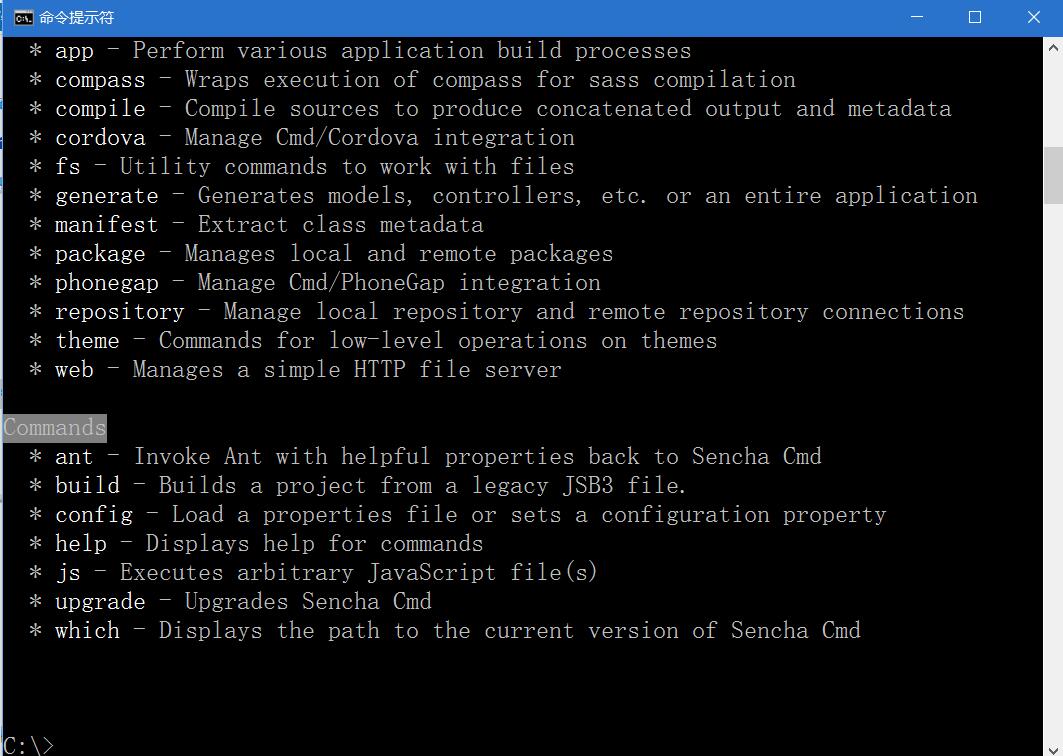Click the 'upgrade' command name
The image size is (1063, 756).
tap(100, 602)
